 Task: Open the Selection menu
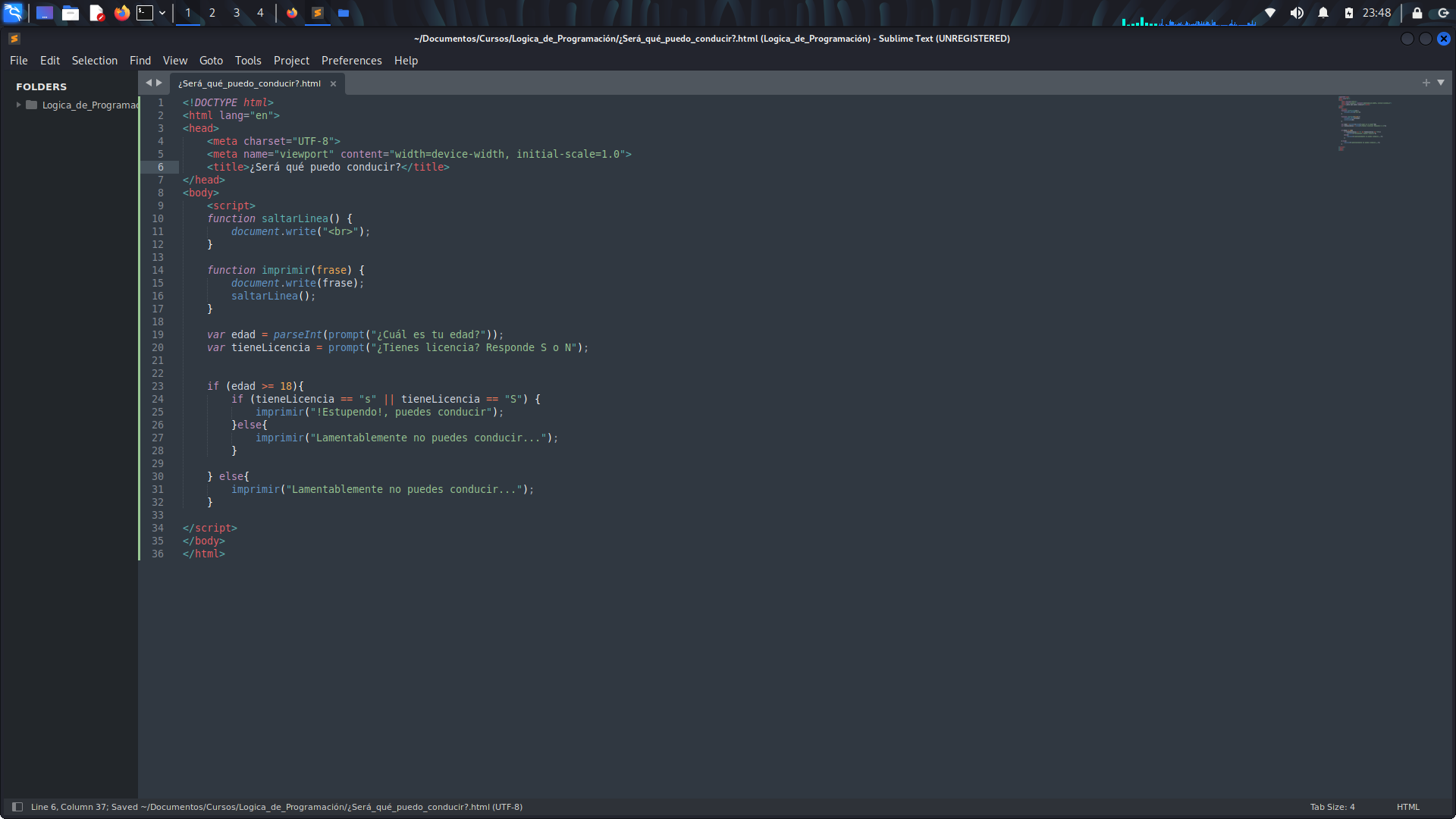(95, 61)
